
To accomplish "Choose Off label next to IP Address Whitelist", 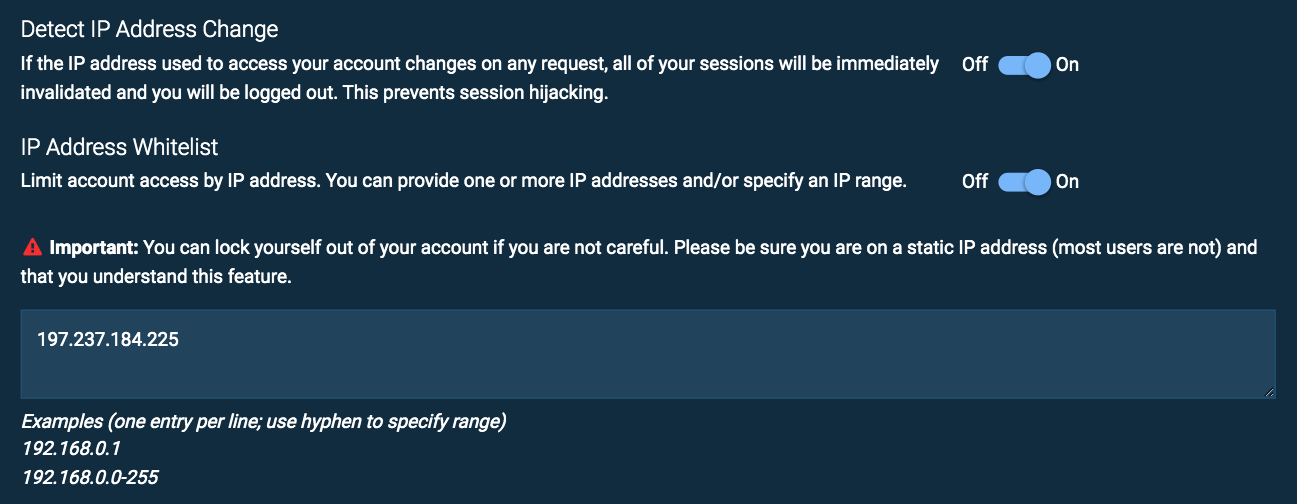I will [x=975, y=182].
